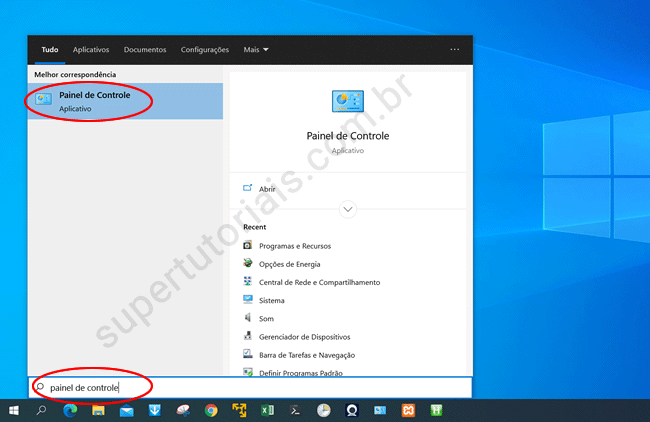
Task: Open the three-dot options menu
Action: pyautogui.click(x=455, y=49)
